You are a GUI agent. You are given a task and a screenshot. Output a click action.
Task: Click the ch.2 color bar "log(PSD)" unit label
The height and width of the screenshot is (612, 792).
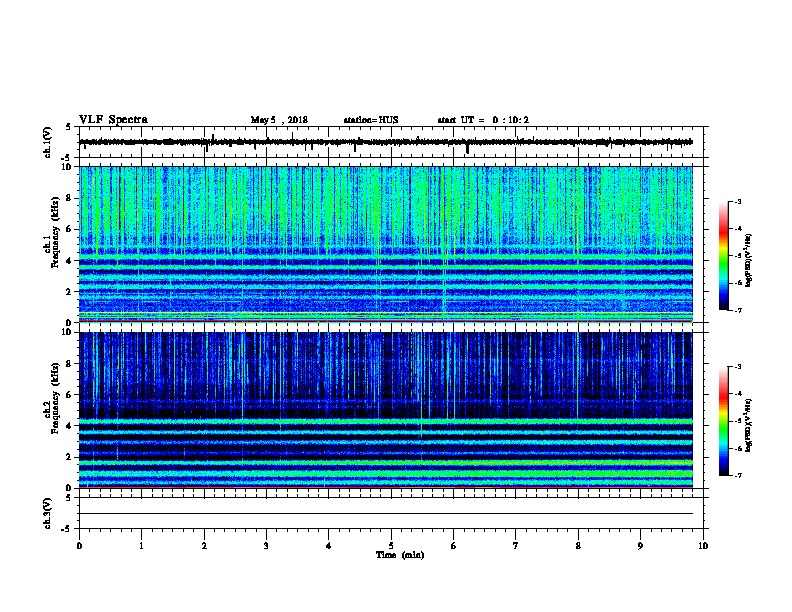(749, 425)
